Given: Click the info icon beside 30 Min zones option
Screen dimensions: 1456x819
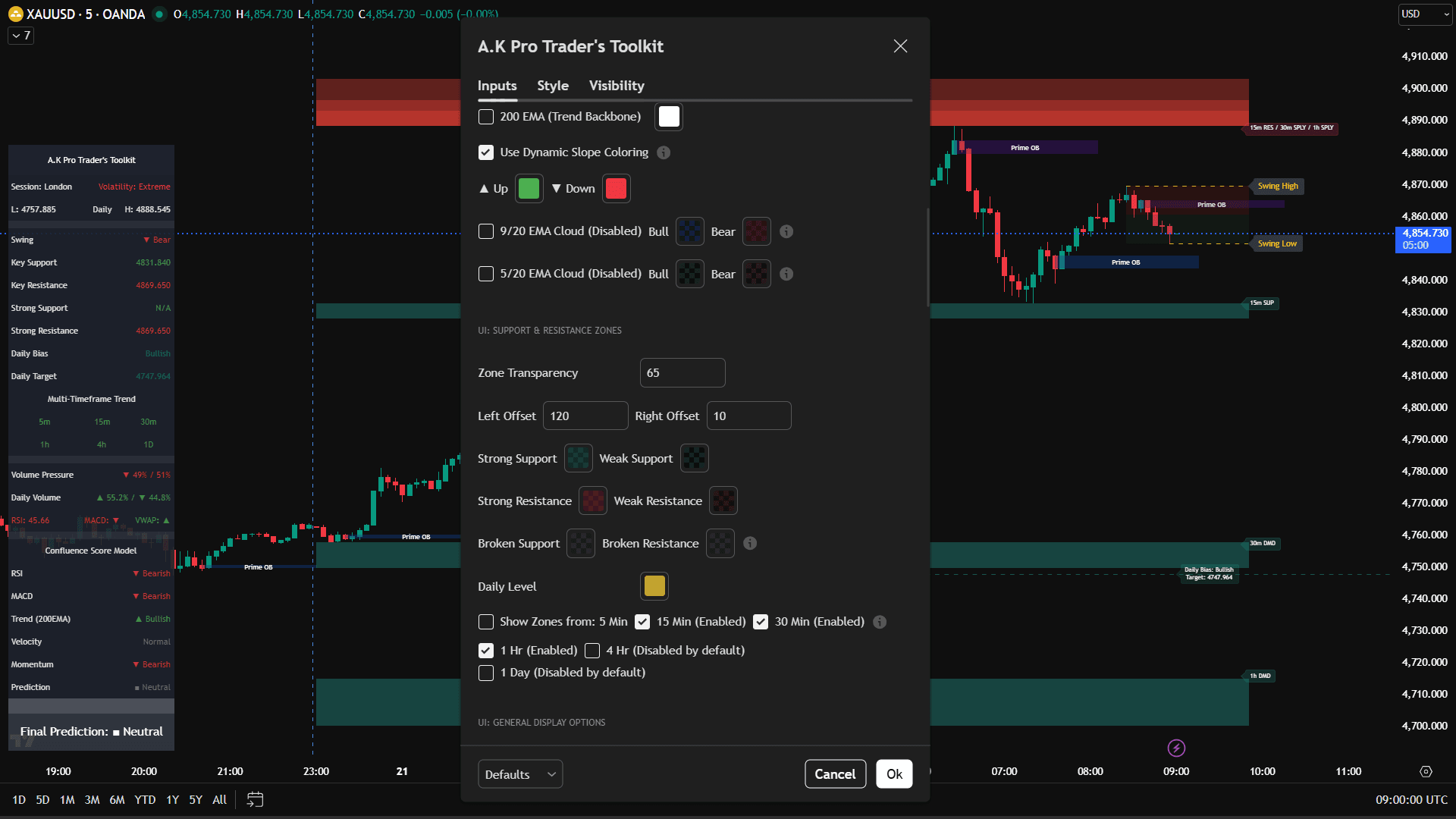Looking at the screenshot, I should pyautogui.click(x=880, y=622).
